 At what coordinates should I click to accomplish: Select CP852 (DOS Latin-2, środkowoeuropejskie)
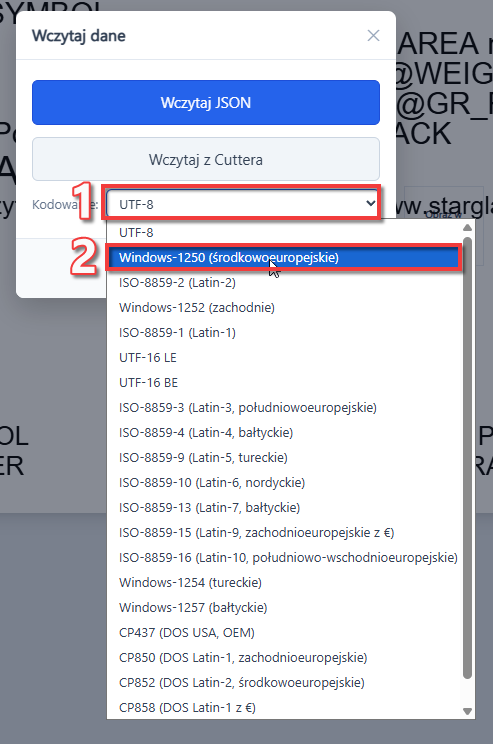tap(285, 682)
